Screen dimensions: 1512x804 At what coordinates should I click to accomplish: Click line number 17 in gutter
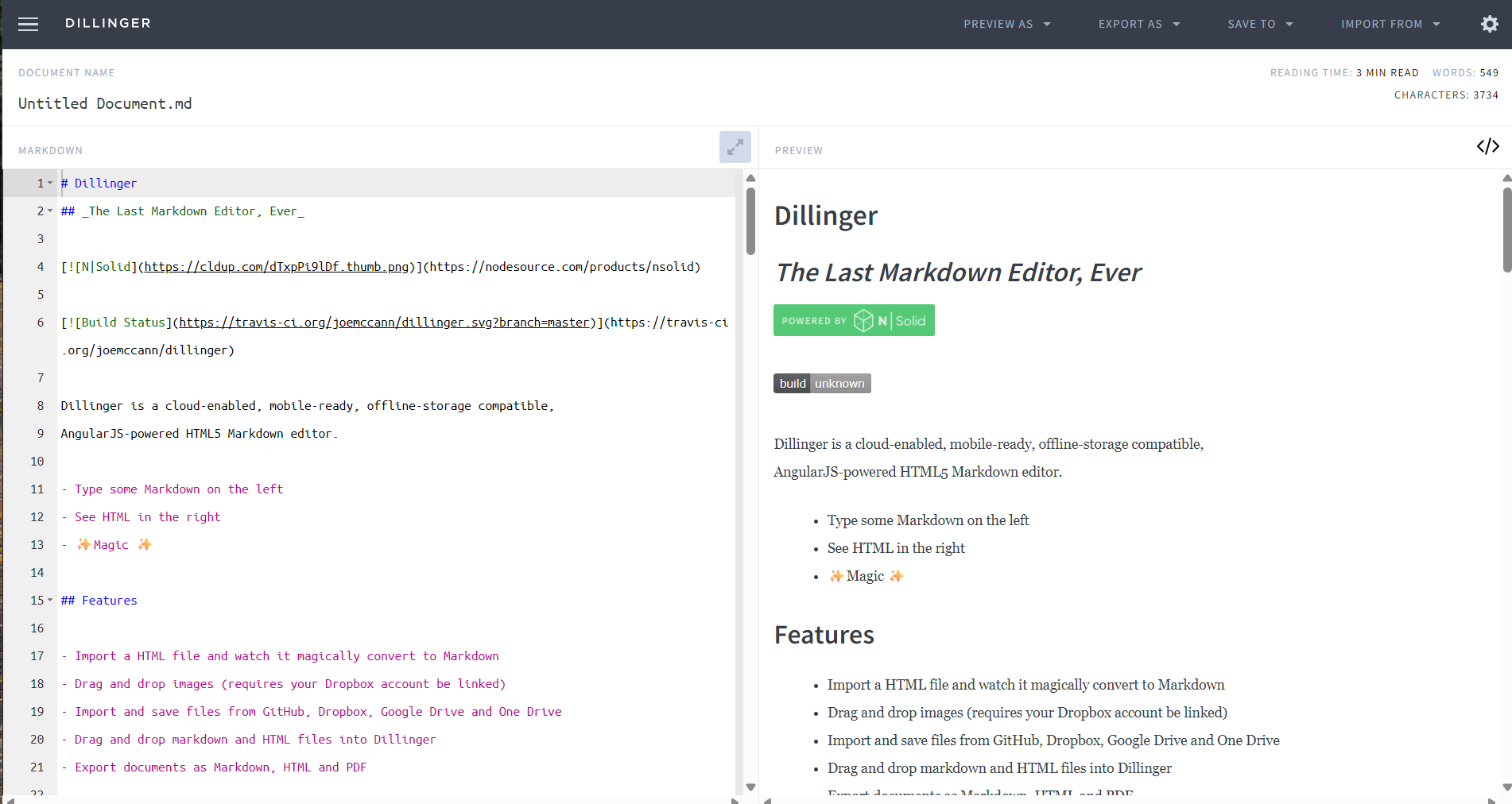pyautogui.click(x=37, y=656)
